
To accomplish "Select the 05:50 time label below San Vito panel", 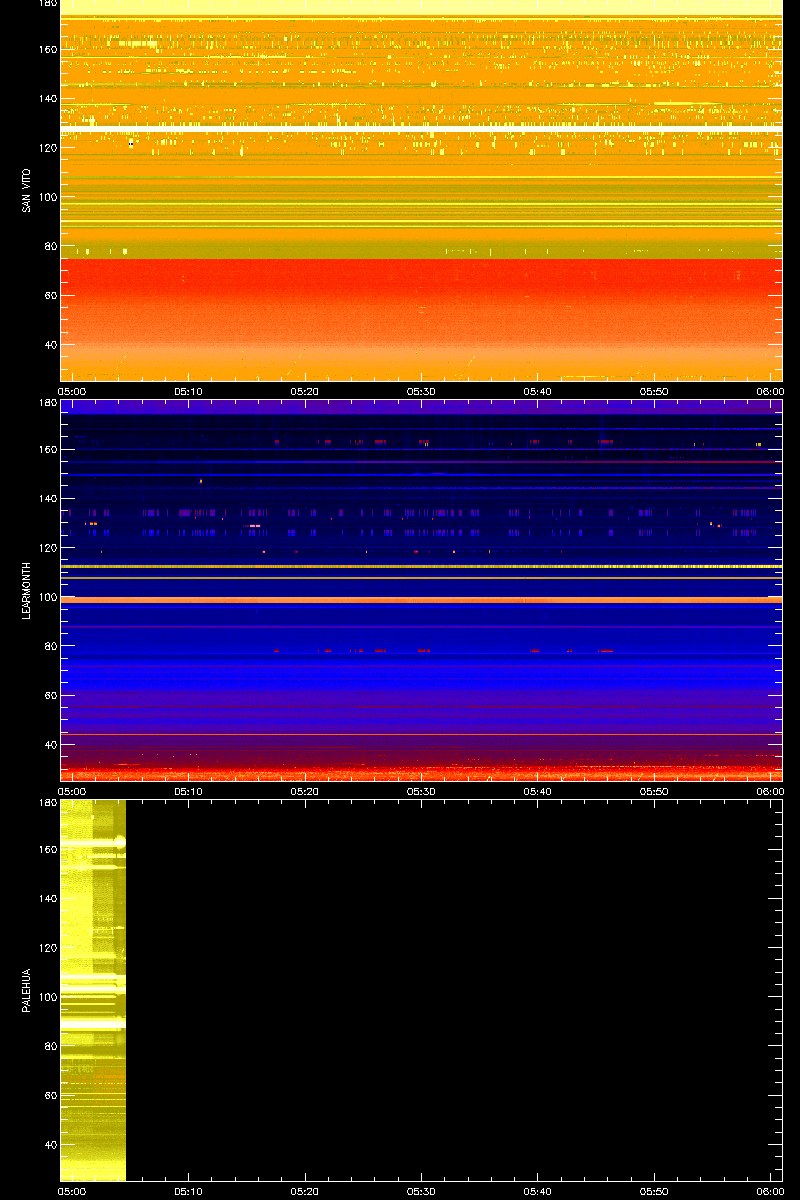I will click(654, 391).
